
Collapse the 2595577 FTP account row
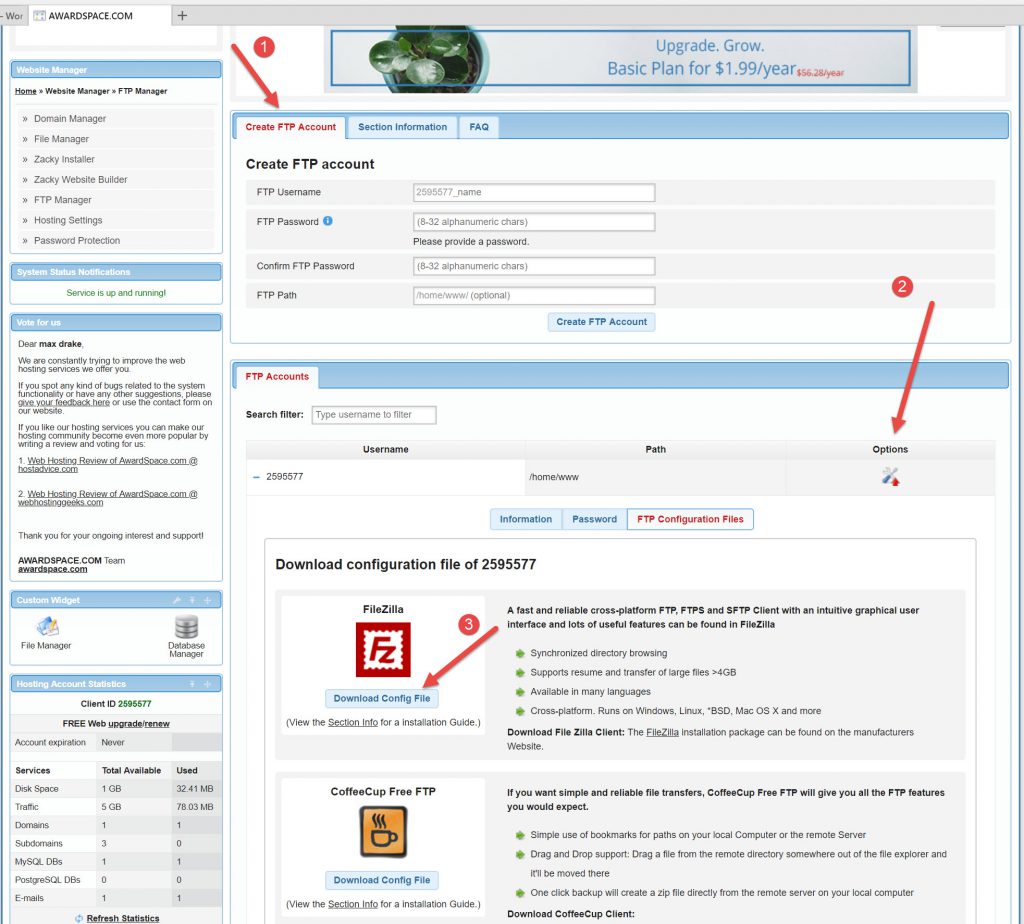click(x=256, y=477)
